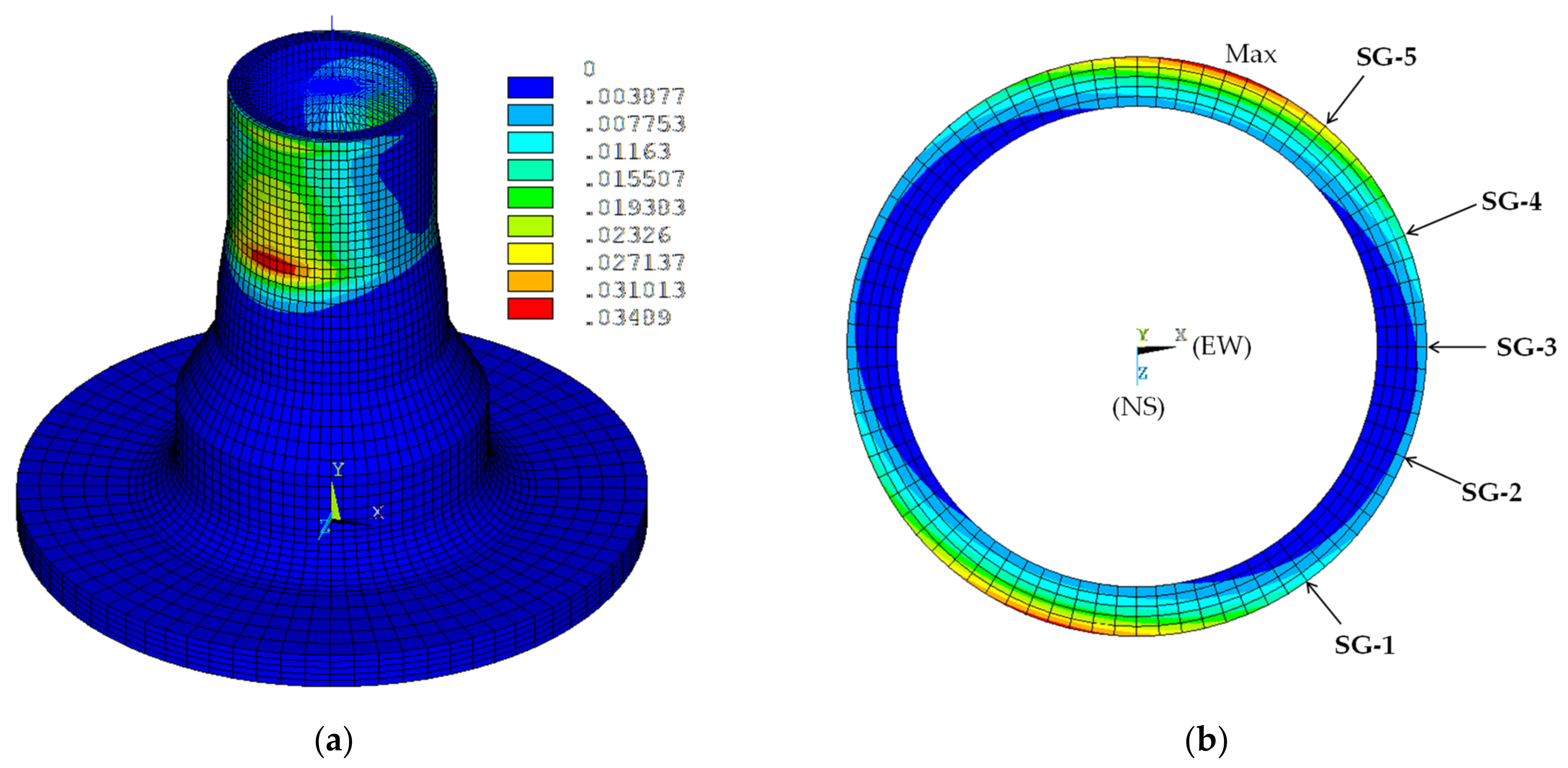The image size is (1568, 768).
Task: Click the (a) subfigure caption
Action: [x=334, y=741]
